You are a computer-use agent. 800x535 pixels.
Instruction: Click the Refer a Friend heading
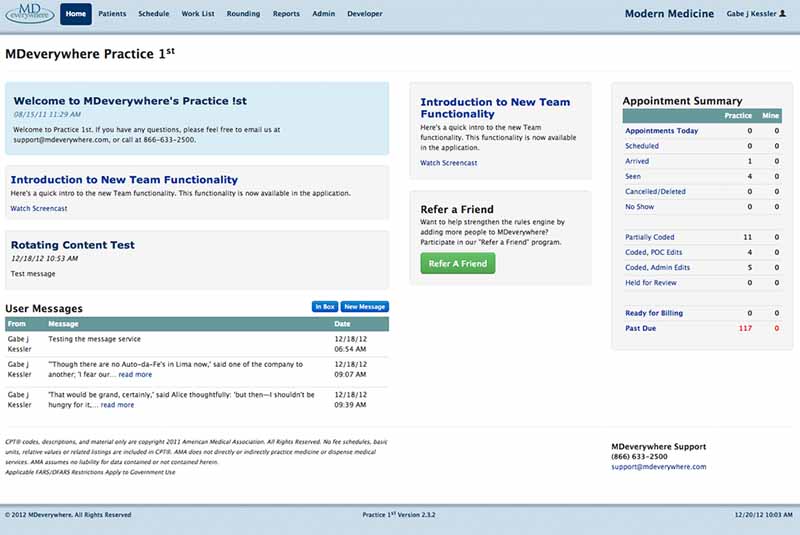coord(457,210)
